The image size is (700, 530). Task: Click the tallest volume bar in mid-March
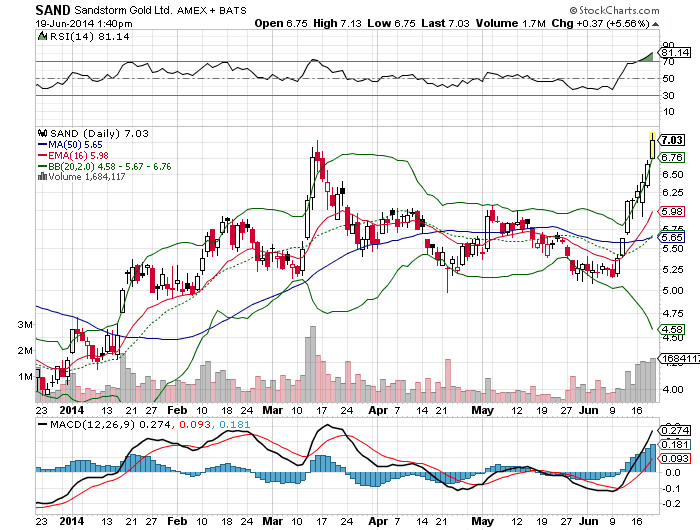312,364
